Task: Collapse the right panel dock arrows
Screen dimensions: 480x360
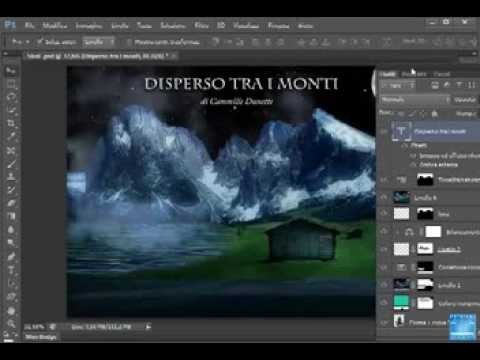Action: 474,53
